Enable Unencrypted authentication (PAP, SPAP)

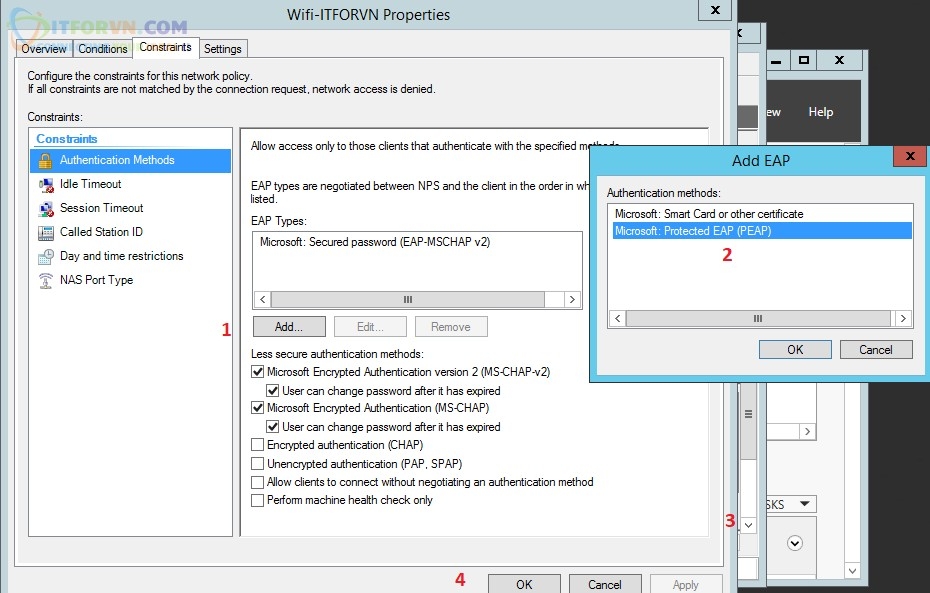coord(258,464)
